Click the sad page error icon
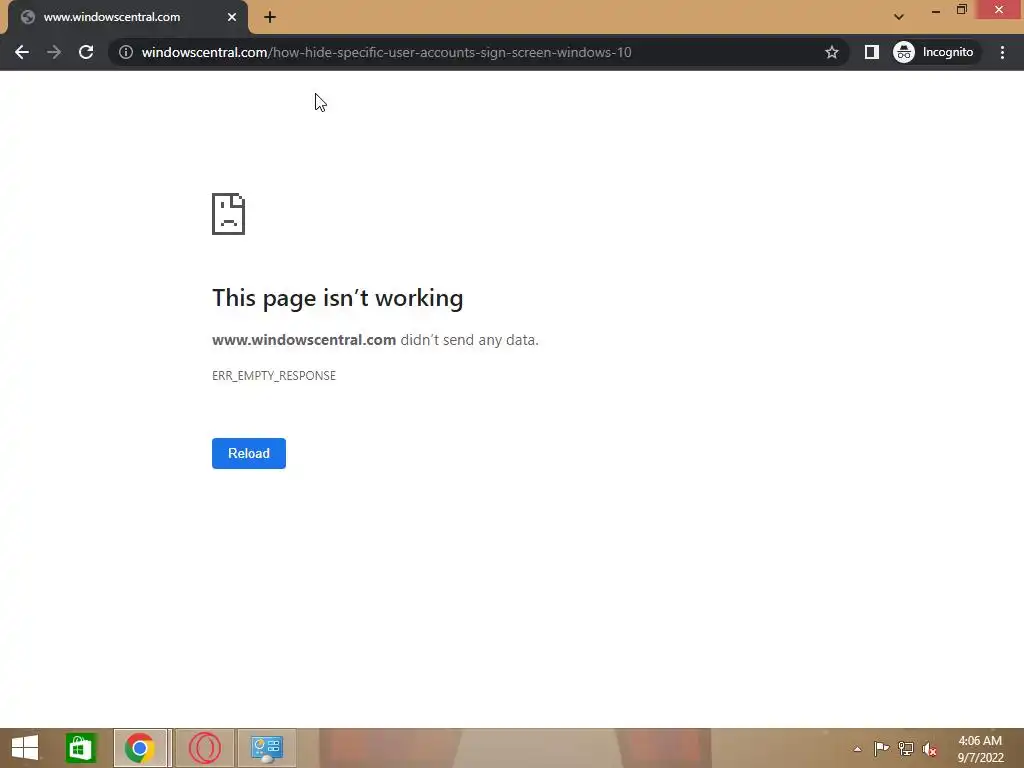Image resolution: width=1024 pixels, height=768 pixels. click(229, 214)
